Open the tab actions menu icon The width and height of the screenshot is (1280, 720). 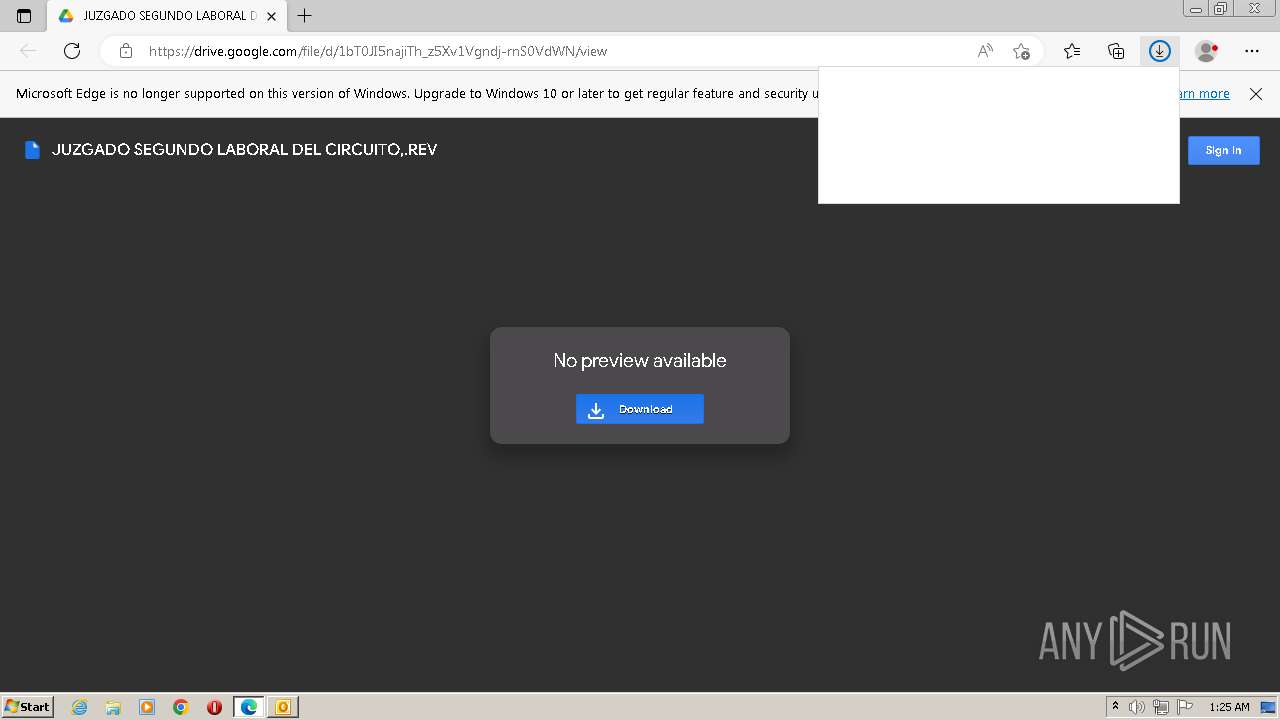pos(24,16)
